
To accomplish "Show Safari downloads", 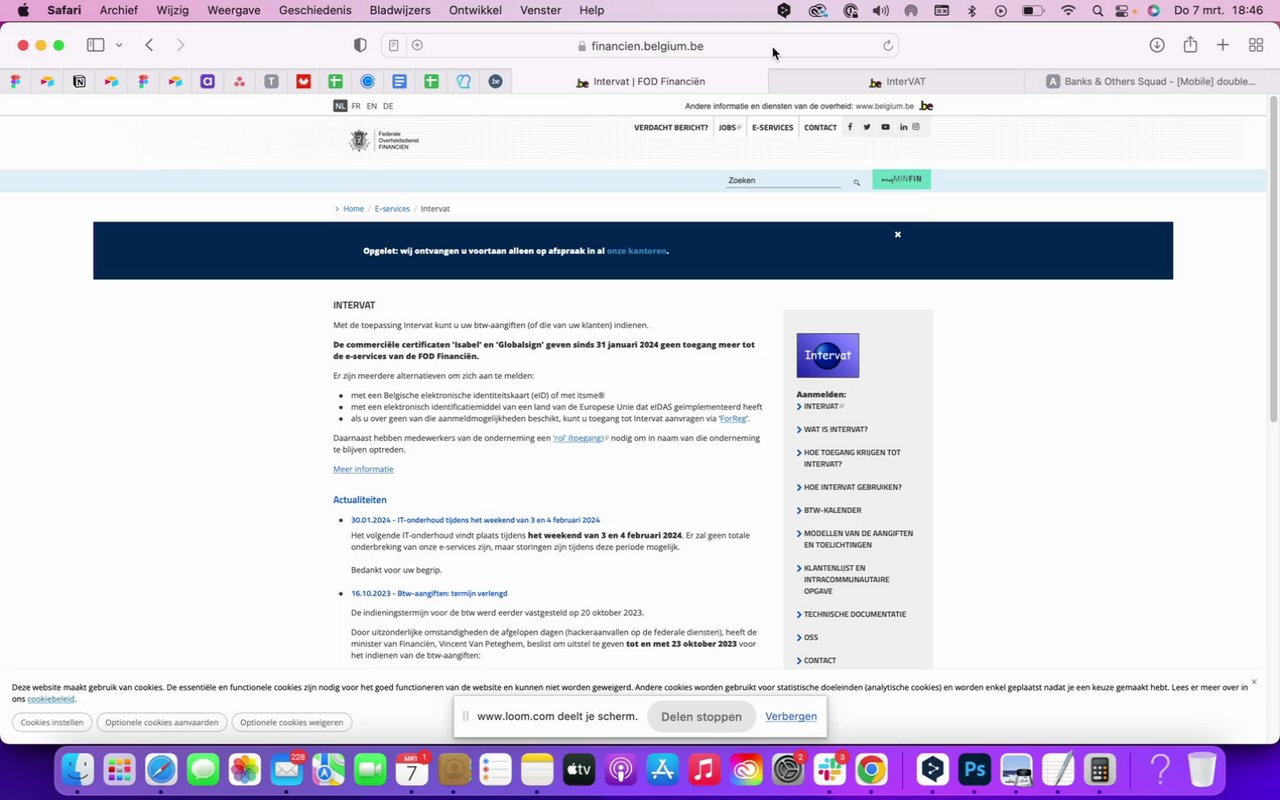I will (x=1157, y=45).
